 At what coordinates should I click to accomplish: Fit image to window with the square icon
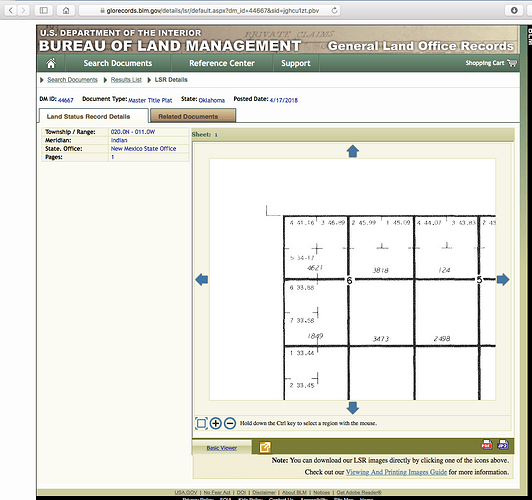tap(201, 423)
